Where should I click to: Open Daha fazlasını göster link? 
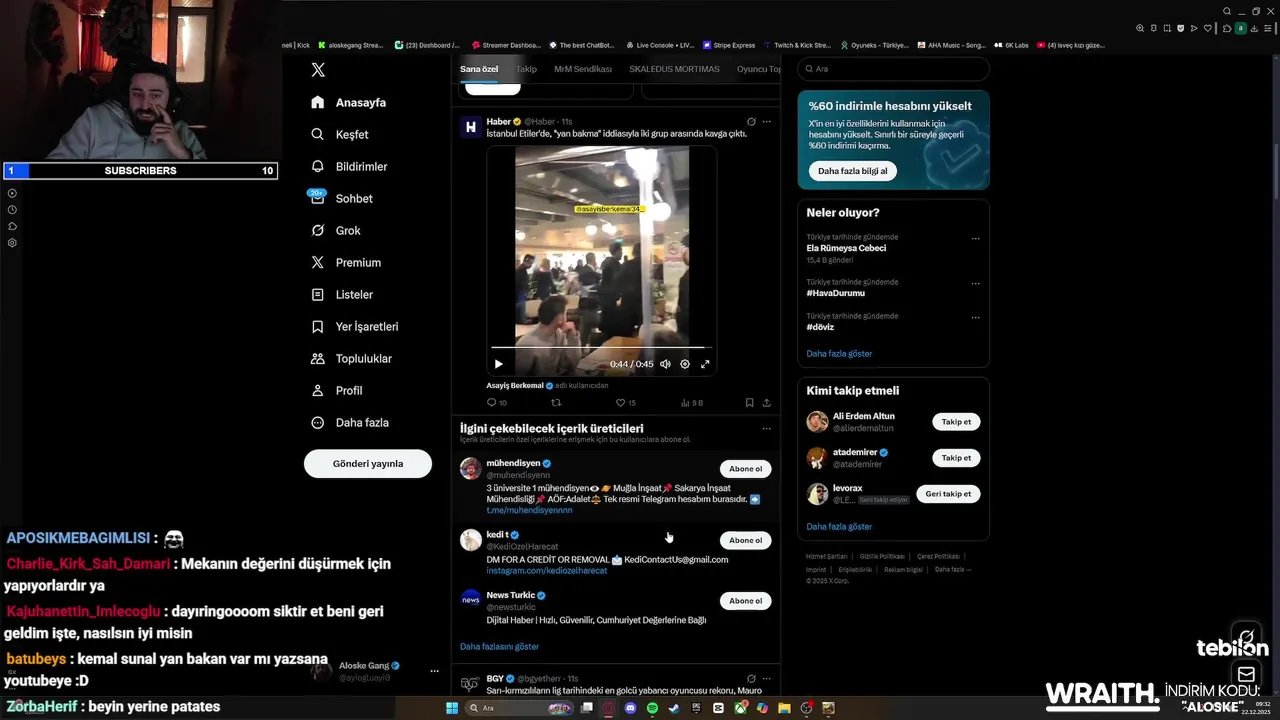pyautogui.click(x=499, y=647)
